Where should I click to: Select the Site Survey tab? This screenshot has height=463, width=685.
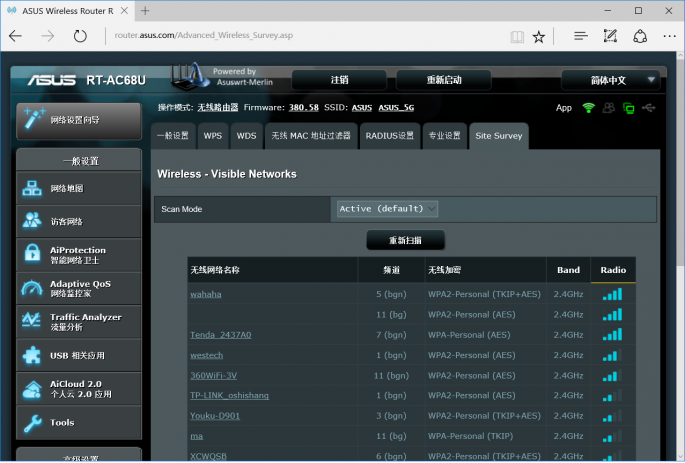(x=499, y=136)
